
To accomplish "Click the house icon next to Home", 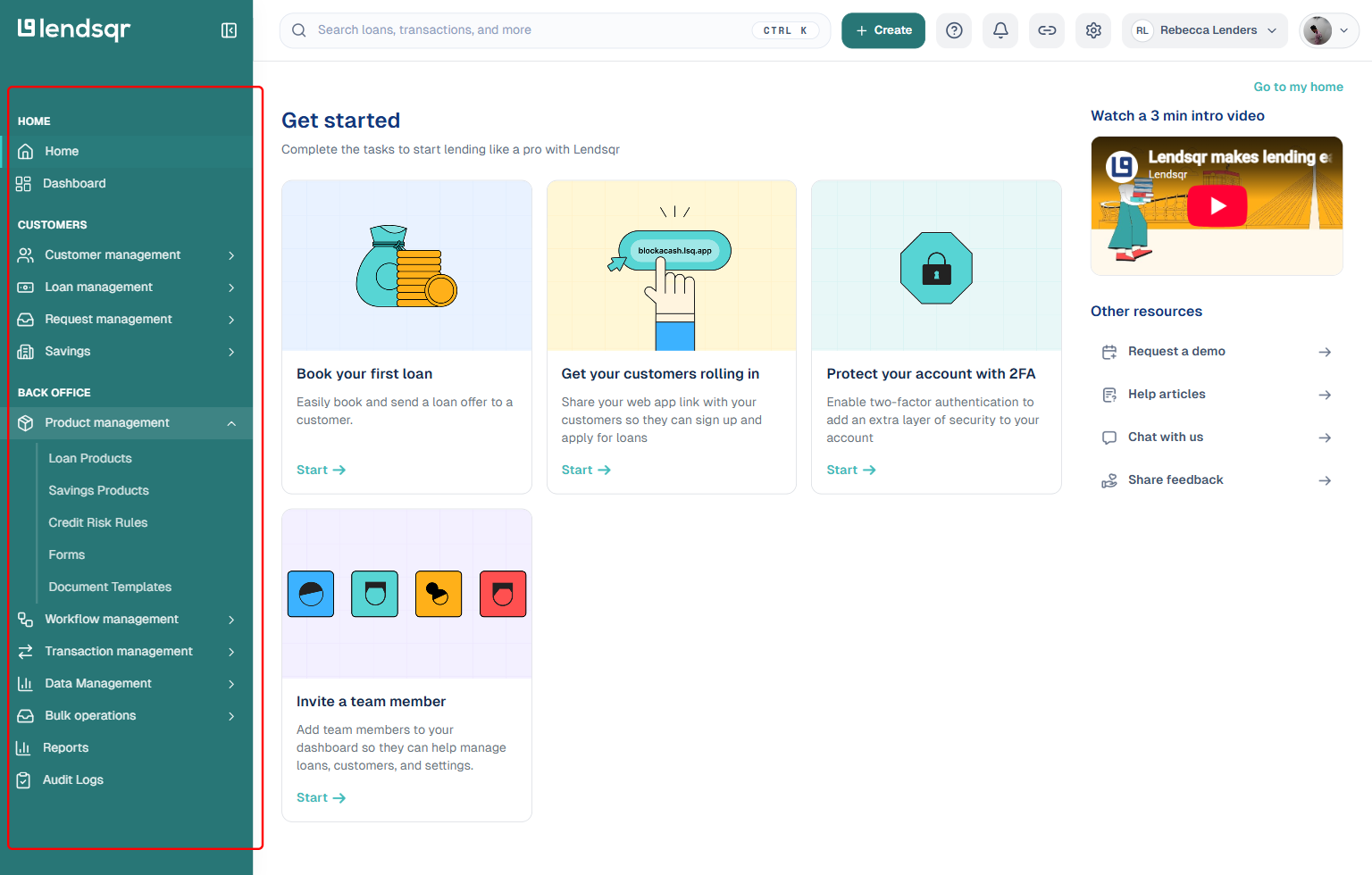I will tap(26, 151).
